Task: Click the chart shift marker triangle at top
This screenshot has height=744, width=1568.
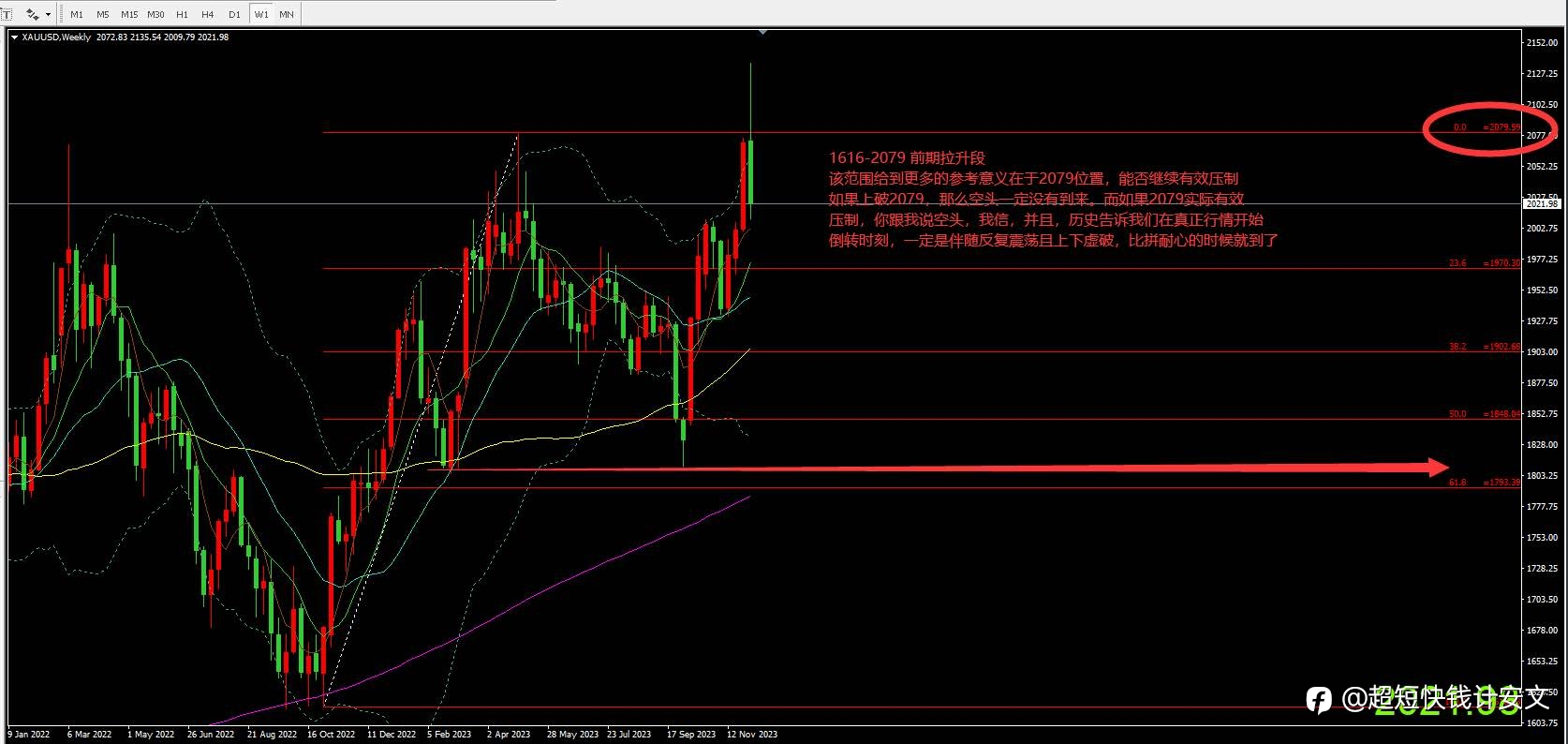Action: 762,32
